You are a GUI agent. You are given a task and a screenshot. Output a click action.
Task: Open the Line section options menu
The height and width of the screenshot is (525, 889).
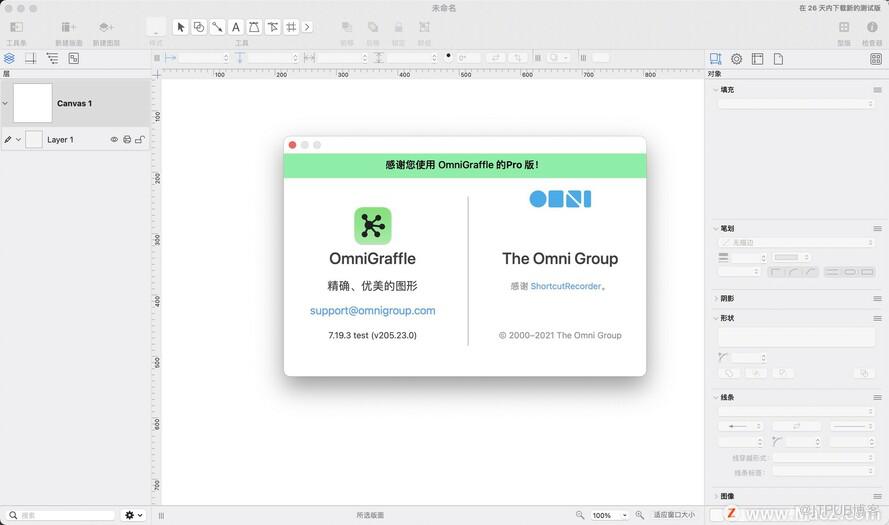[877, 397]
